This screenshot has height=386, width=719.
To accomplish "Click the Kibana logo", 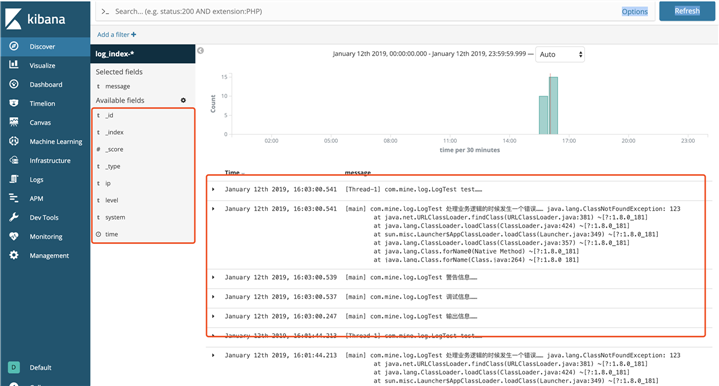I will tap(35, 19).
